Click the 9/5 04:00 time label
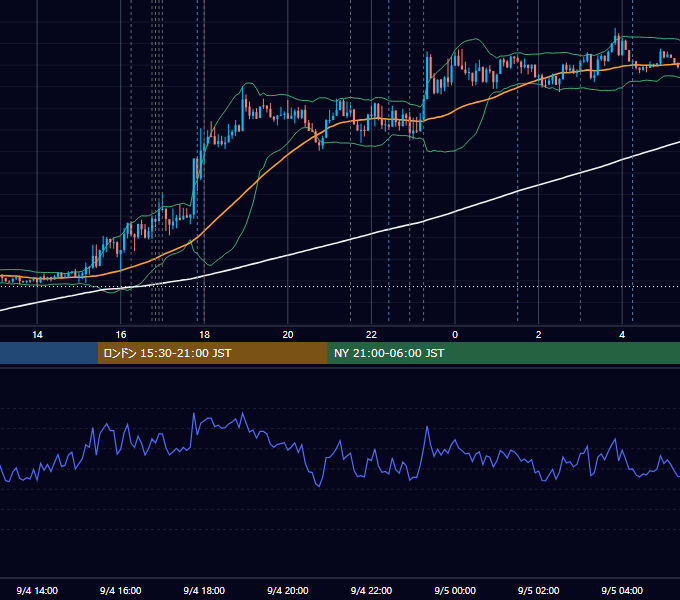 point(622,590)
